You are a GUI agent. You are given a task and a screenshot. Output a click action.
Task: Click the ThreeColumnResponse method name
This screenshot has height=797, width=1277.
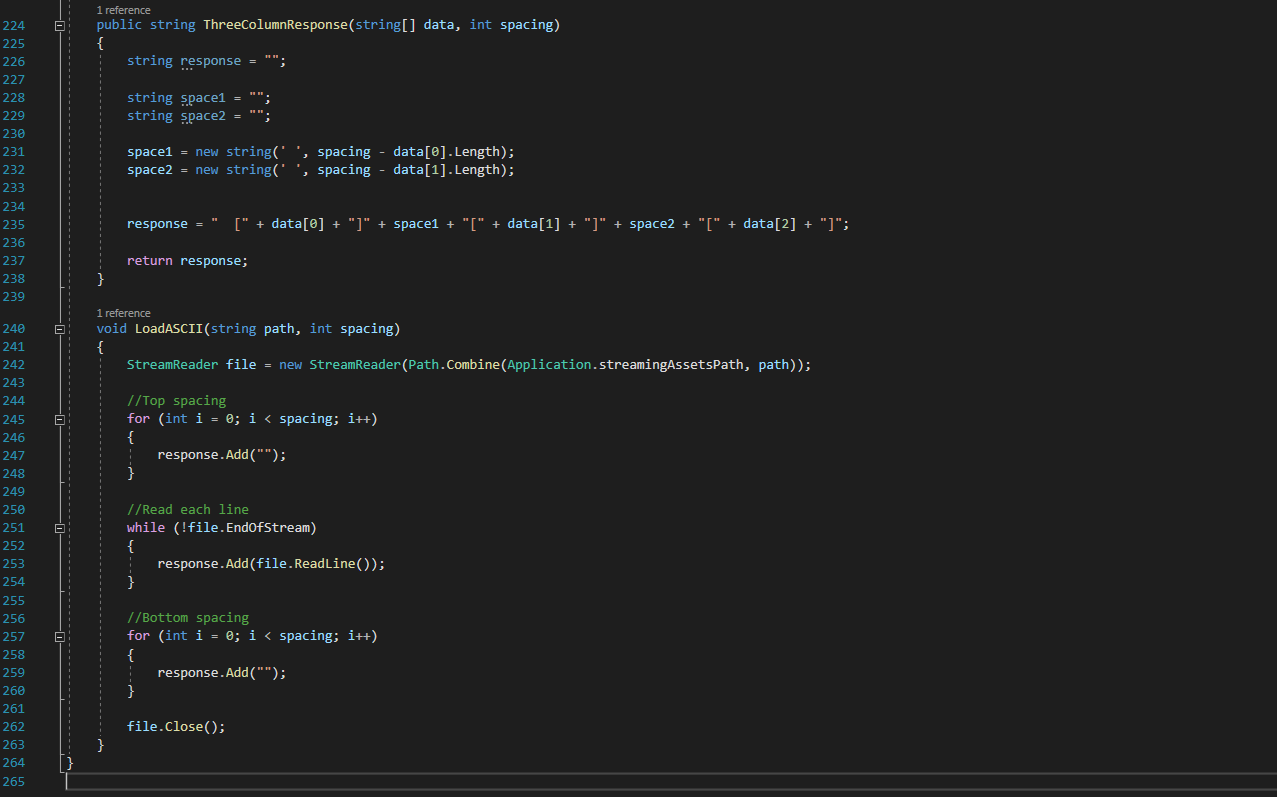[274, 25]
